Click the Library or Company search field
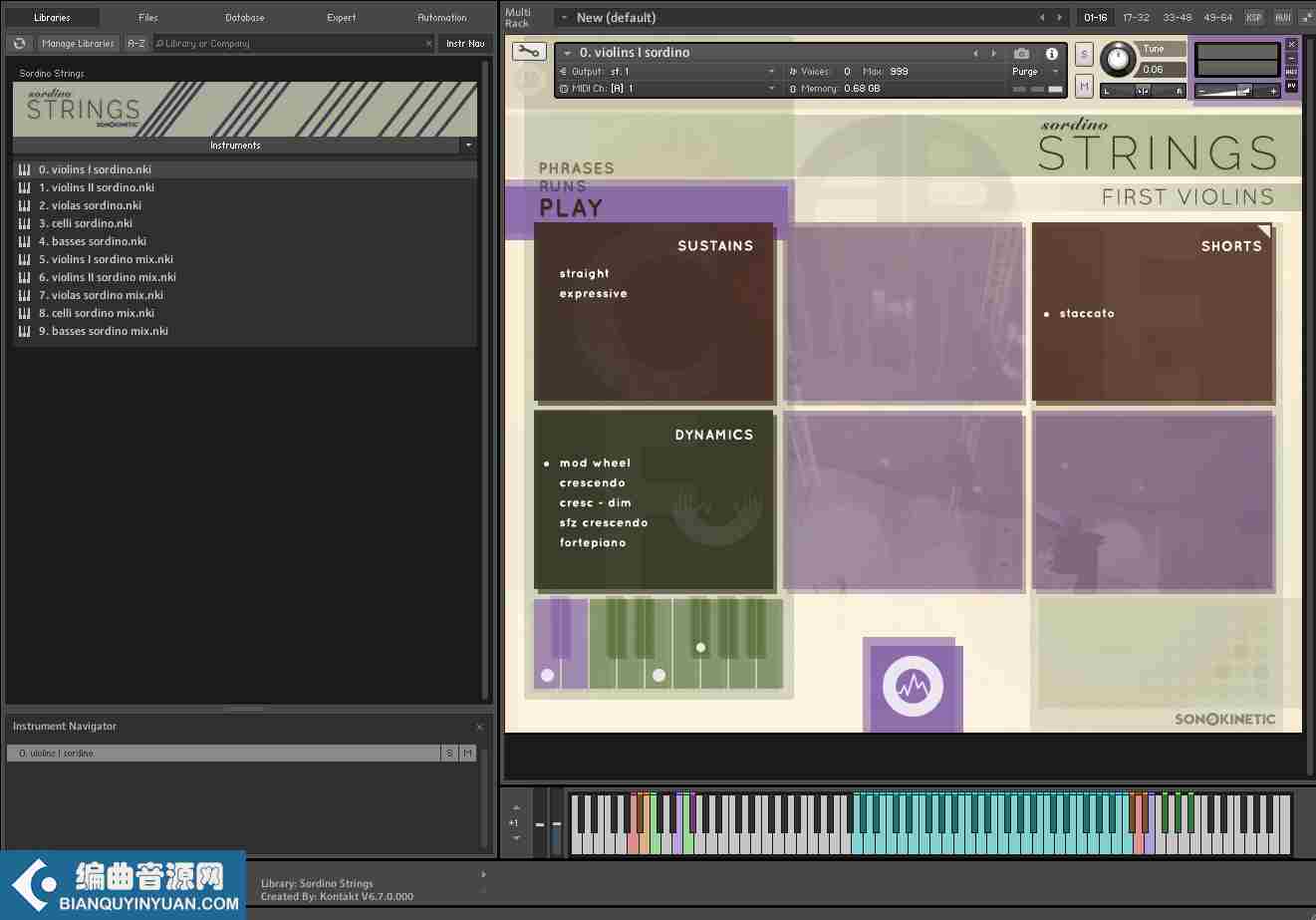Viewport: 1316px width, 920px height. 294,43
